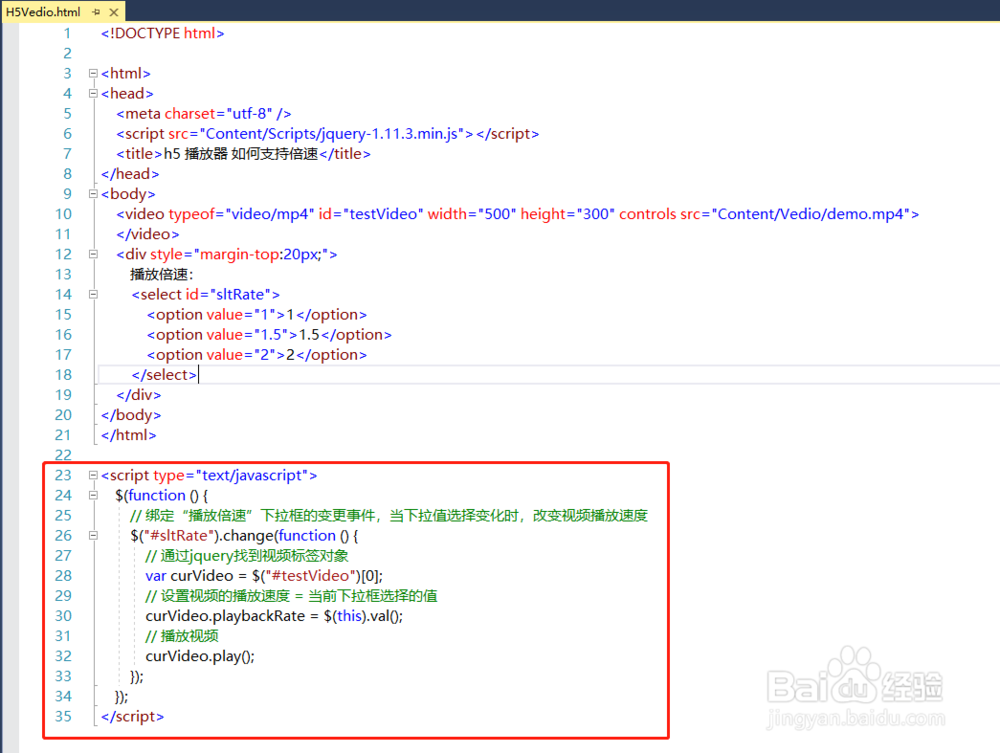Screen dimensions: 1000x753
Task: Click the option value 1 line
Action: tap(257, 314)
